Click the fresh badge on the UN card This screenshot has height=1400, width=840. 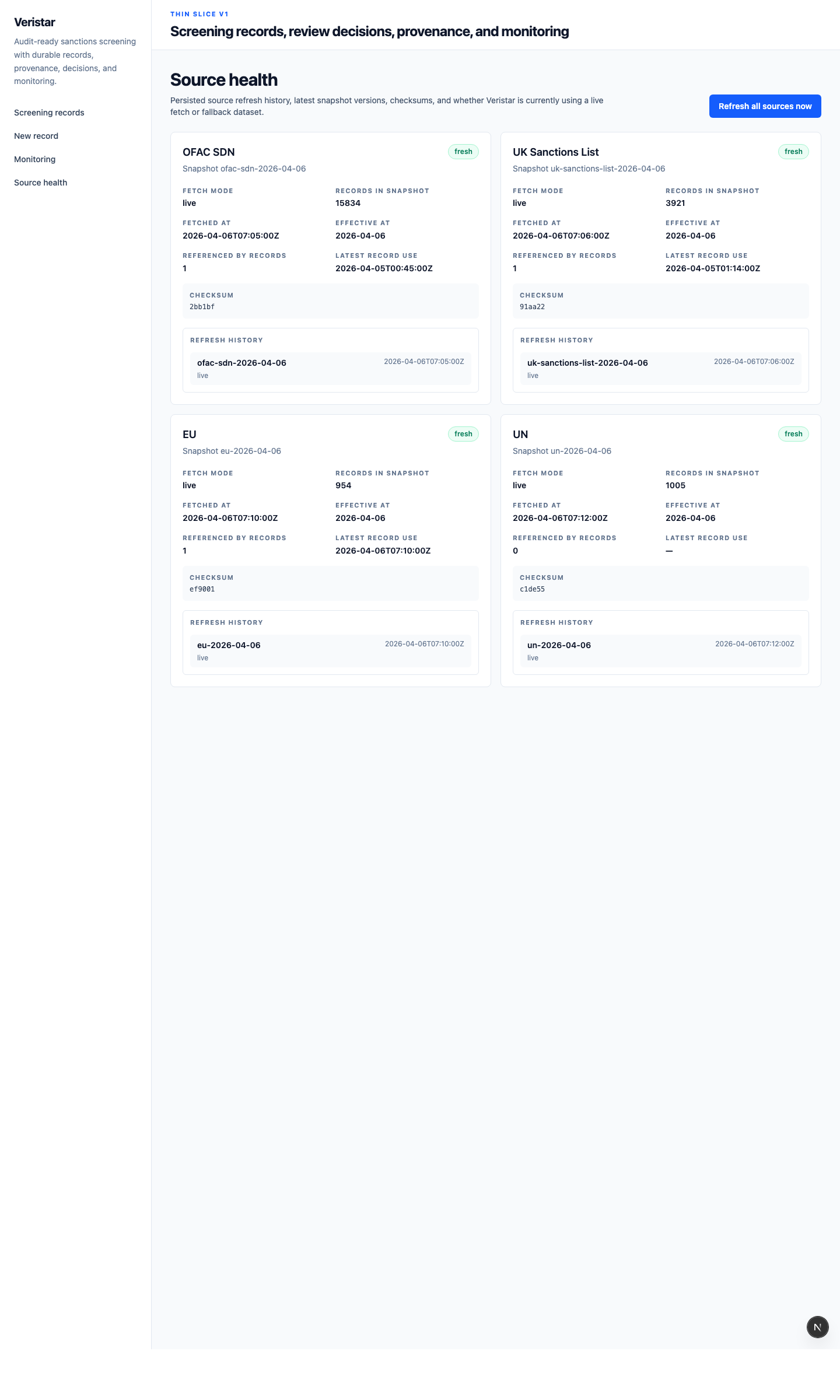pos(793,433)
